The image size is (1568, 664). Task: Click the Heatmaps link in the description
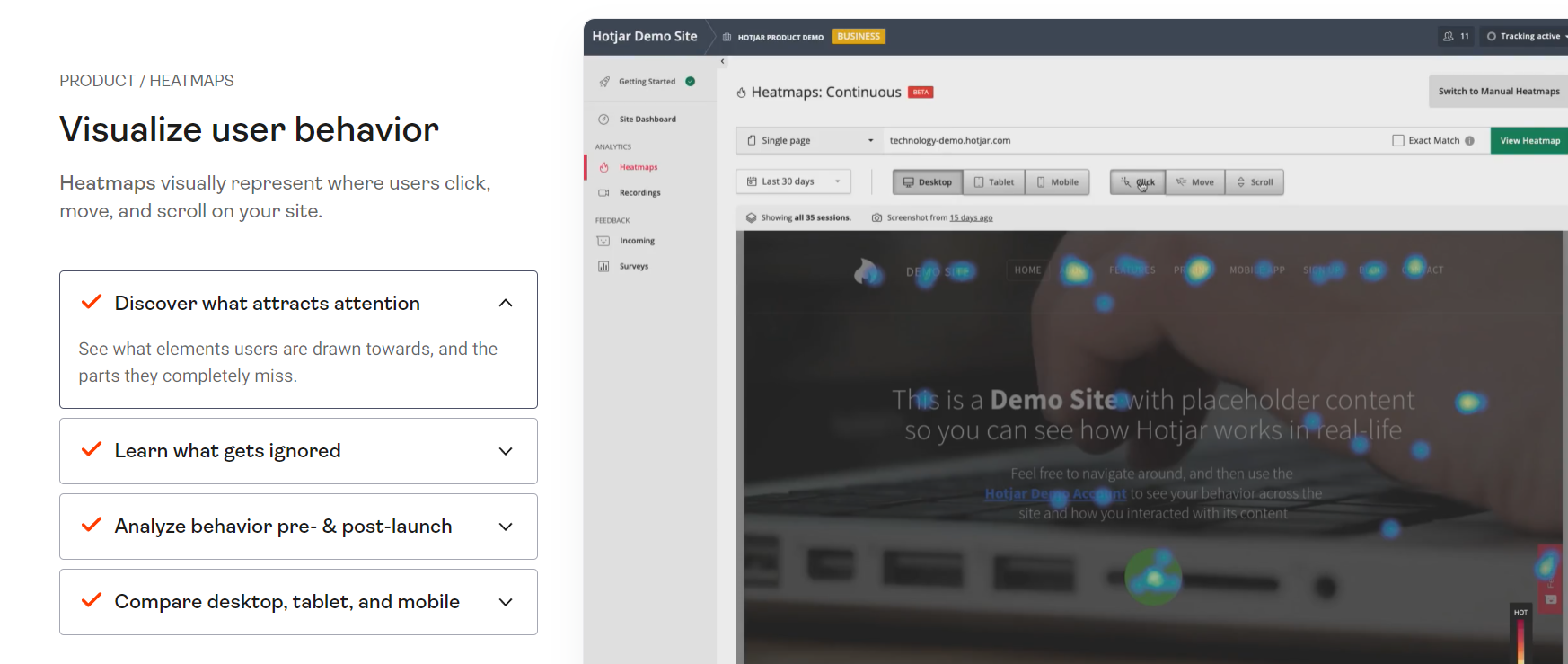click(x=107, y=182)
